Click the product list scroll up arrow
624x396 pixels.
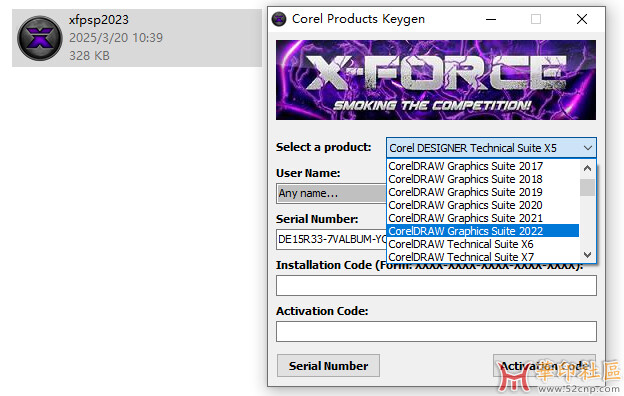(587, 168)
